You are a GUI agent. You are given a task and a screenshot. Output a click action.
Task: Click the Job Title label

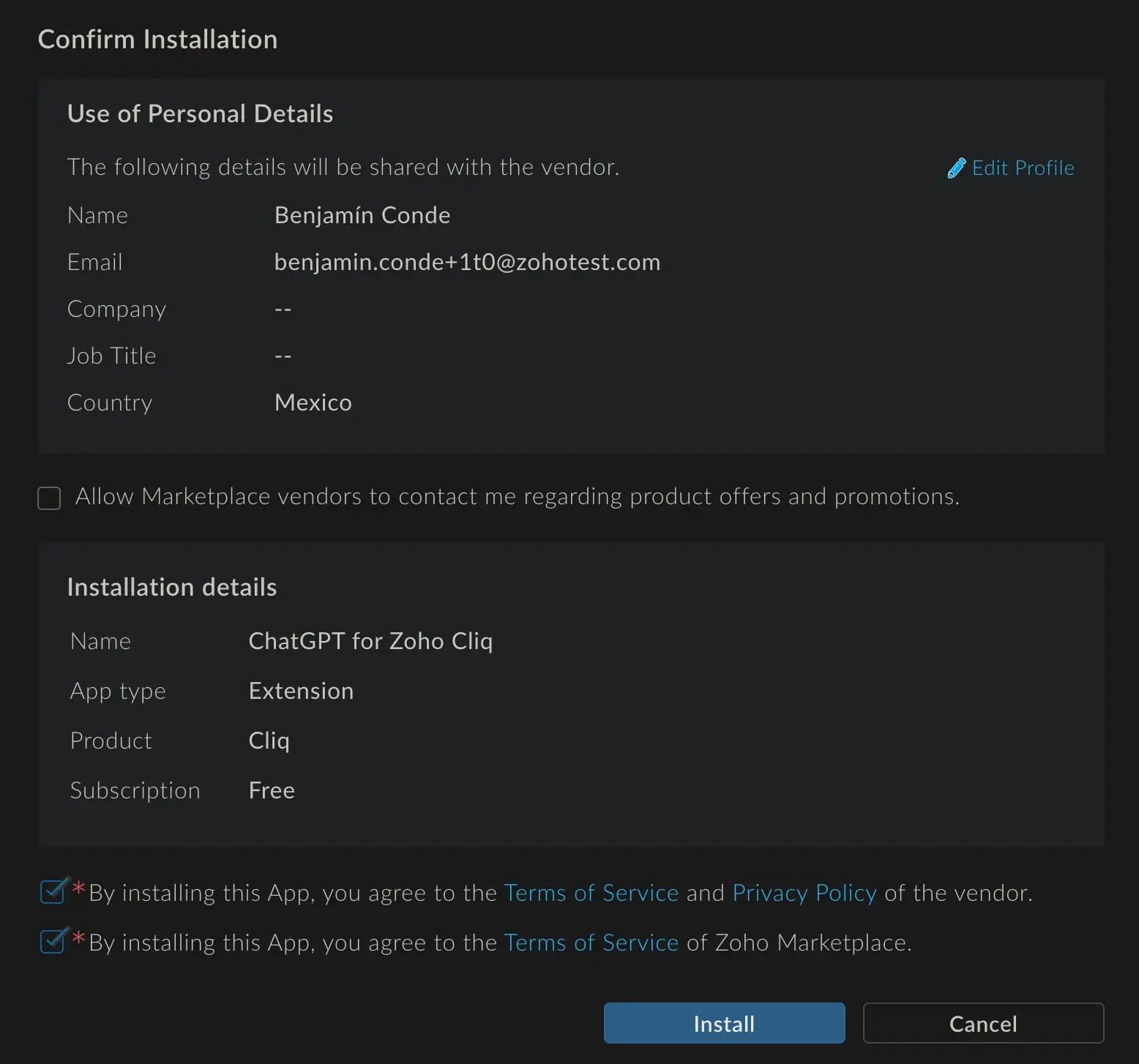(x=112, y=356)
